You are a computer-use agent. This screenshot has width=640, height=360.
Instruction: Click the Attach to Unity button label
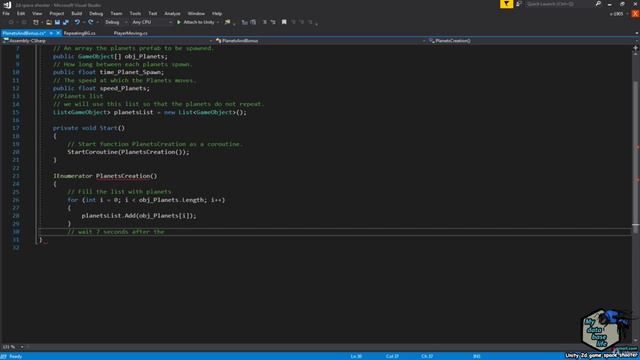[x=199, y=22]
